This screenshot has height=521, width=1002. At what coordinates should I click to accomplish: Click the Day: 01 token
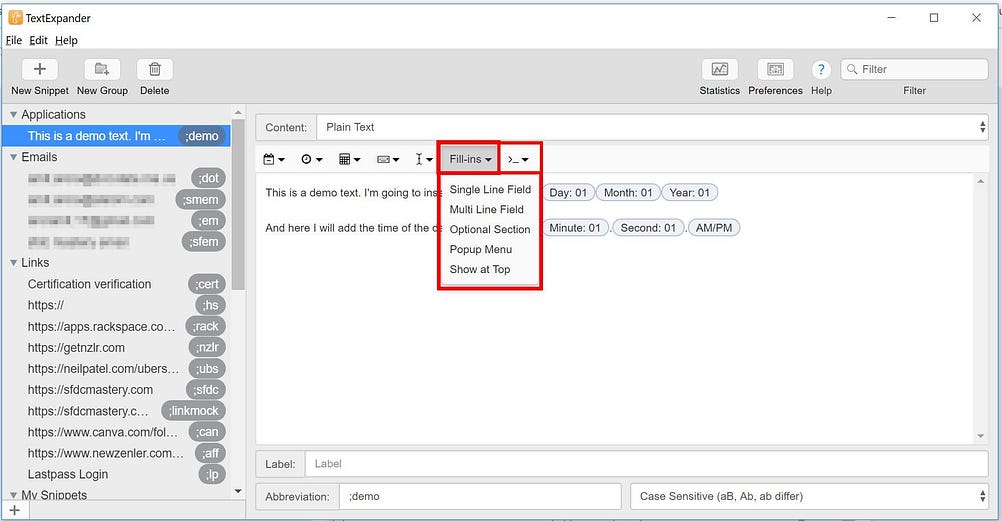[568, 192]
